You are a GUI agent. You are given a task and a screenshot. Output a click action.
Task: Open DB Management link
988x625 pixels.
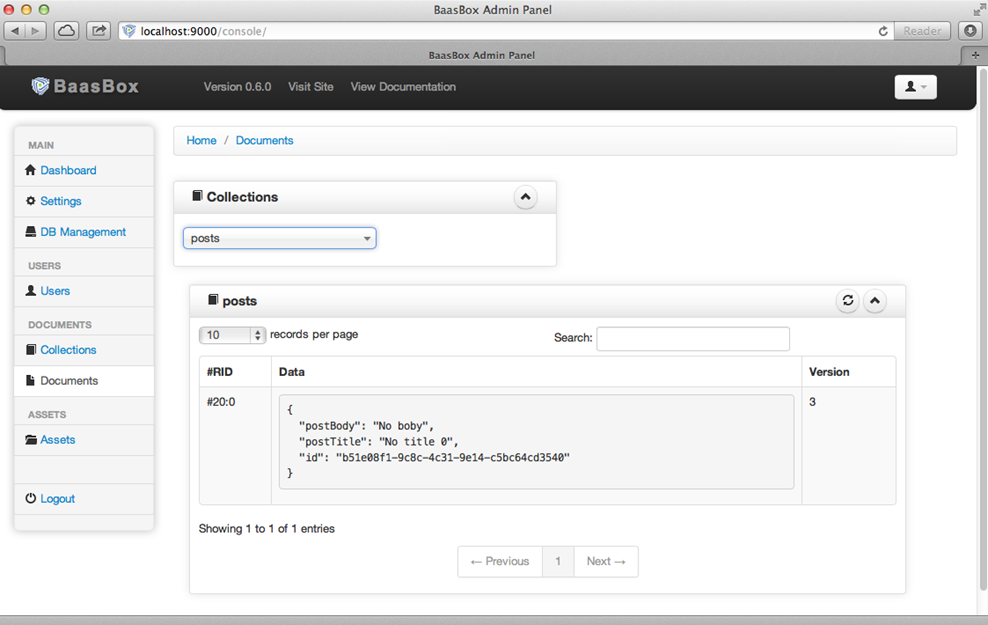point(83,232)
